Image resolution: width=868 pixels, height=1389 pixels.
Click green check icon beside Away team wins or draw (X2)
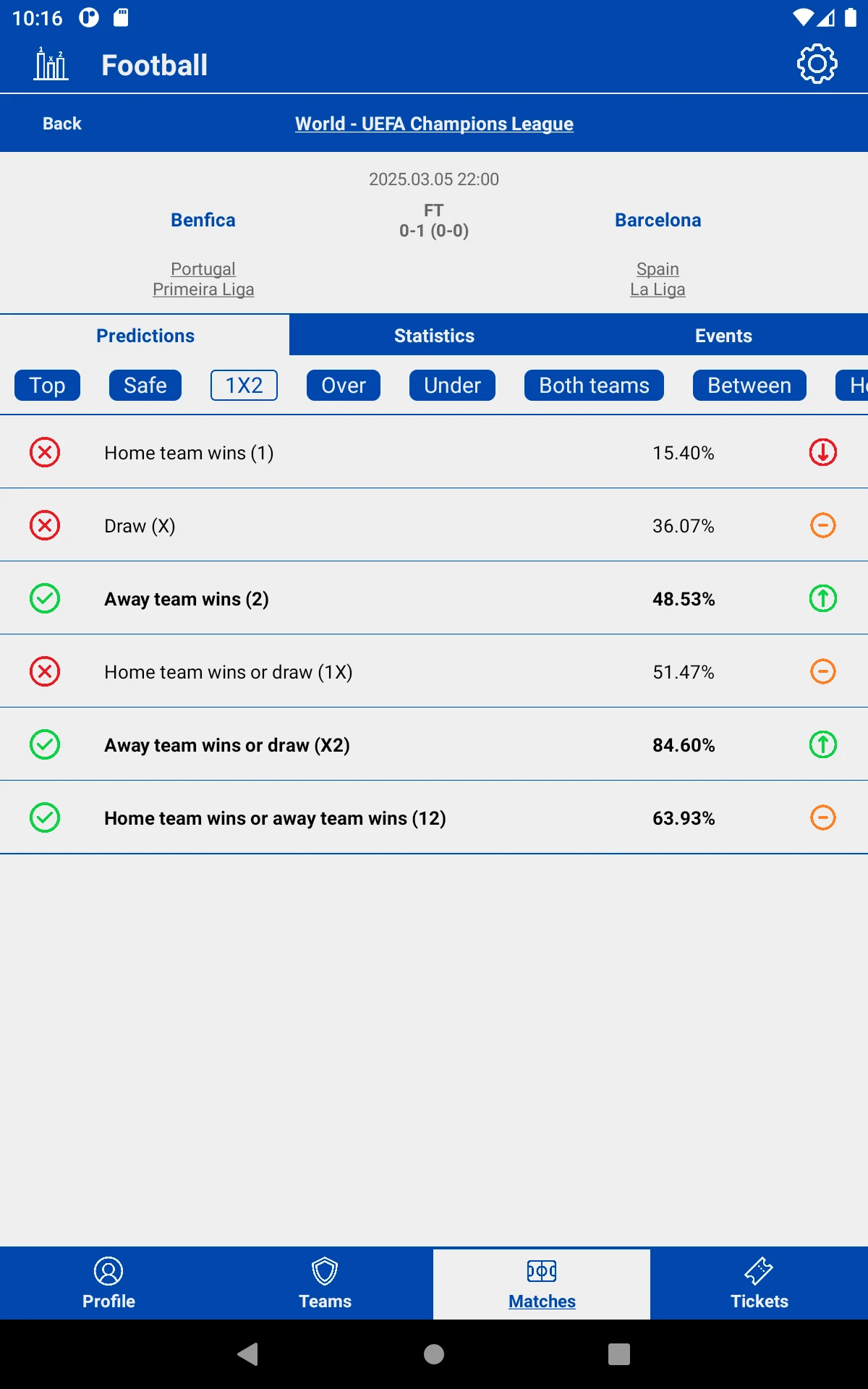(x=45, y=744)
